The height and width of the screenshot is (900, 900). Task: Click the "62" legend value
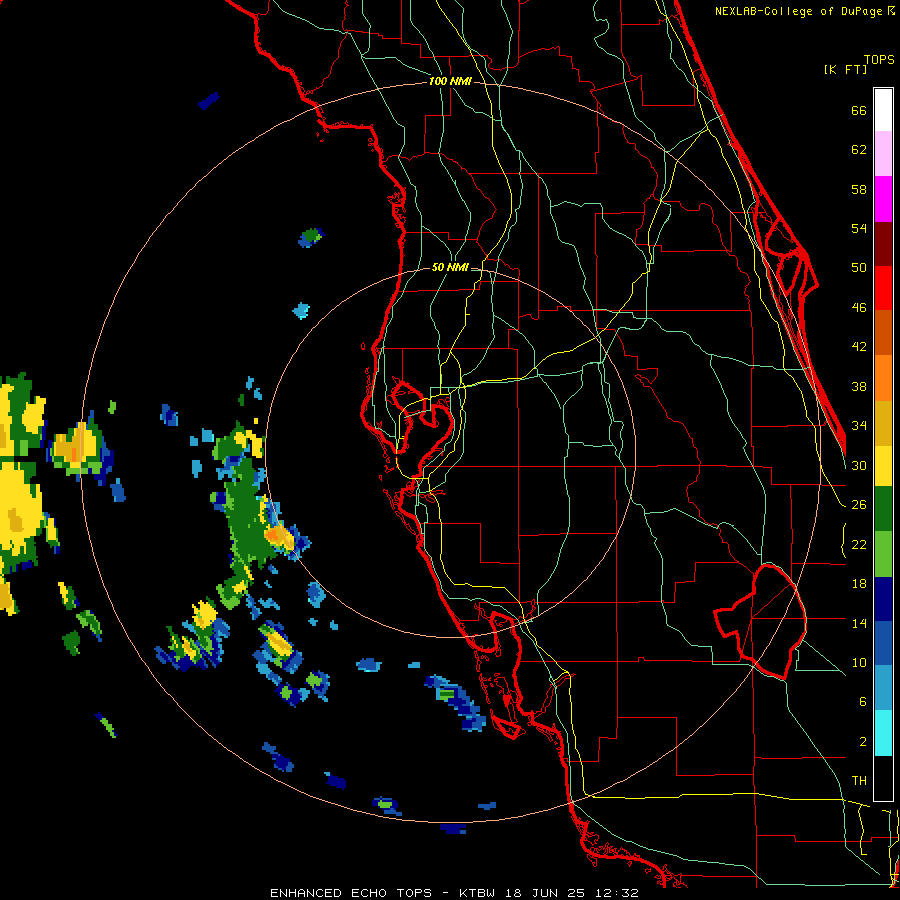[x=859, y=150]
